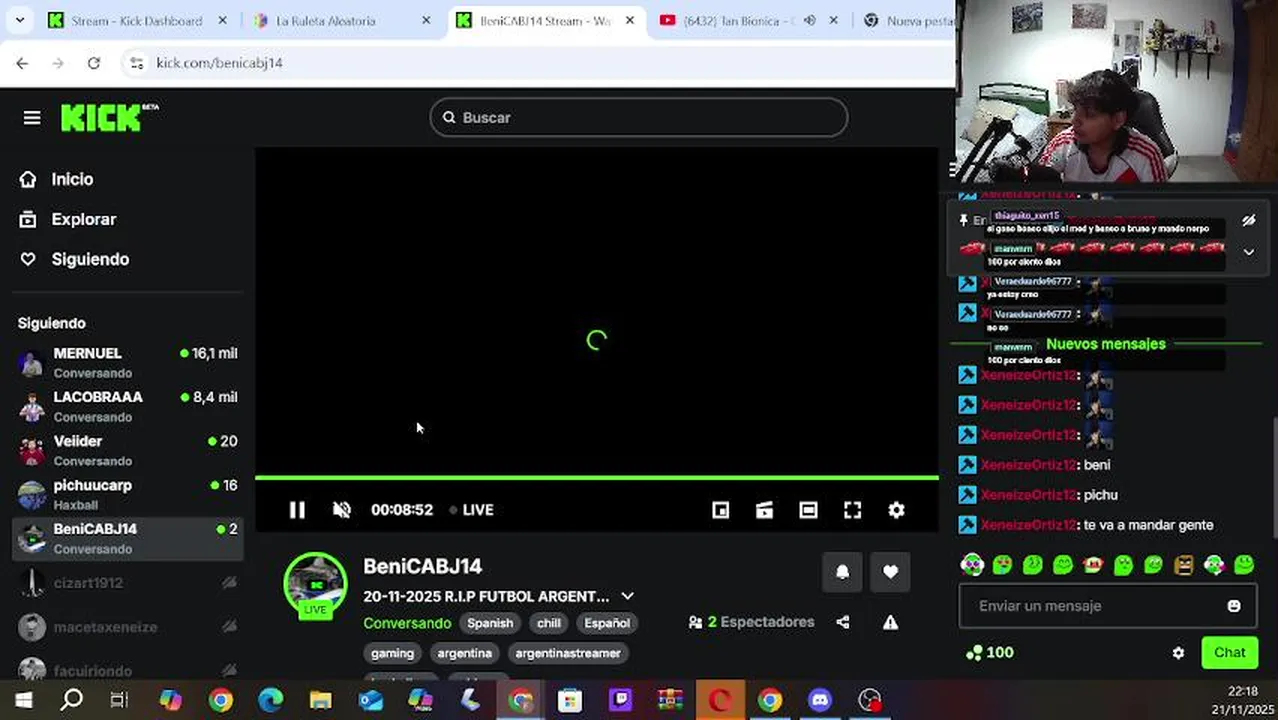The height and width of the screenshot is (720, 1278).
Task: Select the gaming tag
Action: (x=392, y=653)
